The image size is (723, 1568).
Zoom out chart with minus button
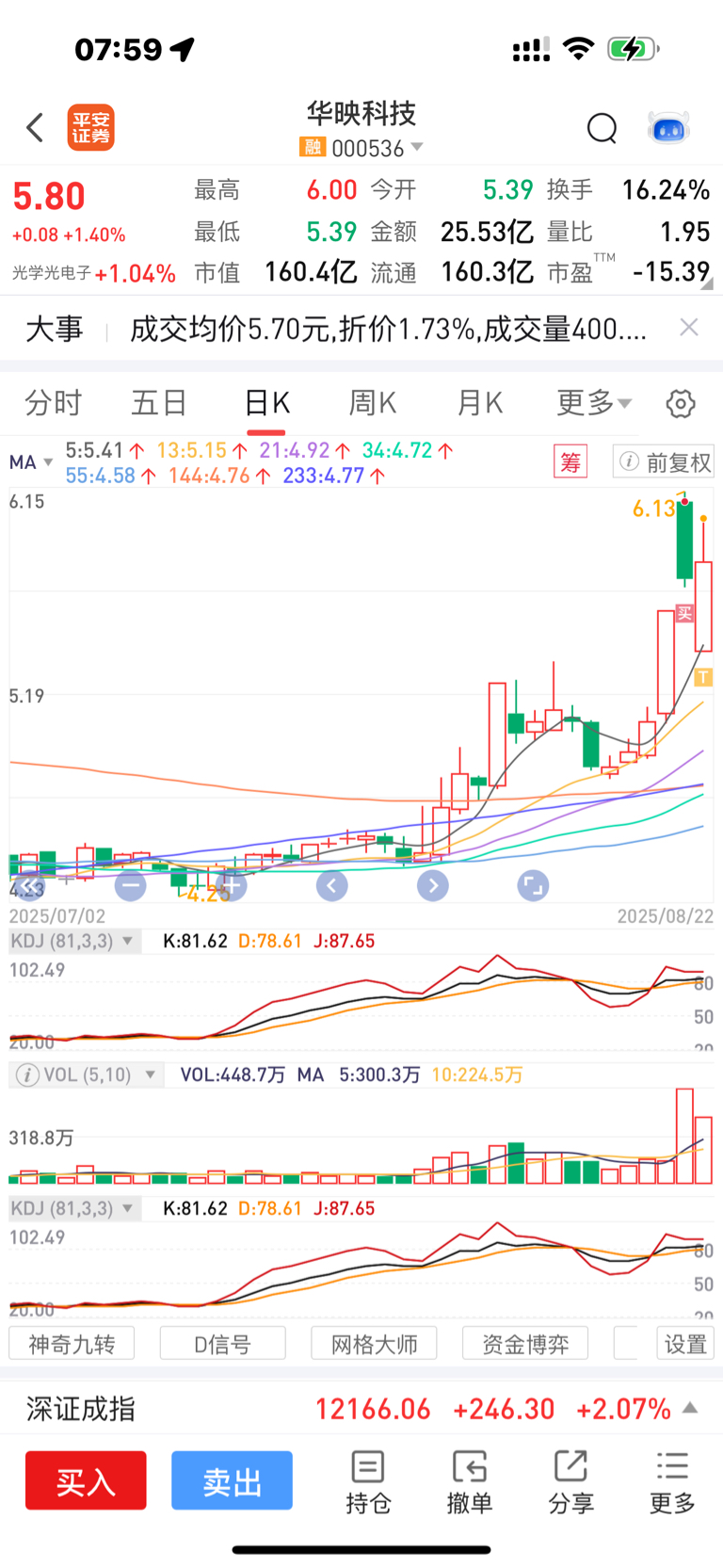point(130,885)
